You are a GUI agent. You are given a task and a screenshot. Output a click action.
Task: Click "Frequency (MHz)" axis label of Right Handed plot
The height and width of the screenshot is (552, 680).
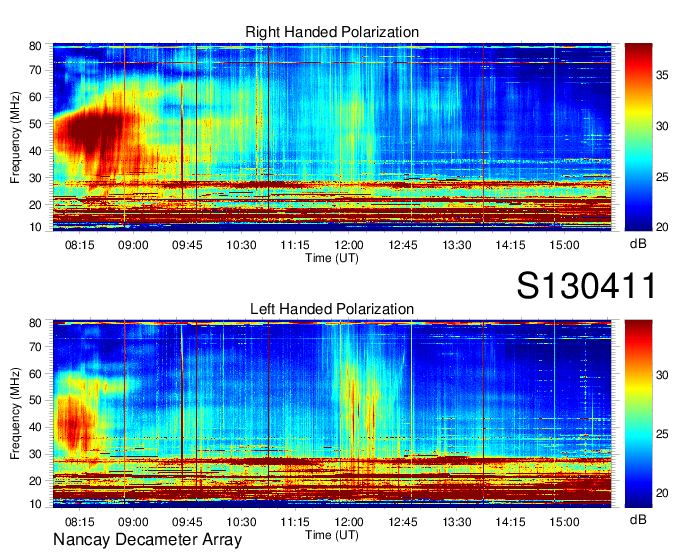tap(15, 137)
